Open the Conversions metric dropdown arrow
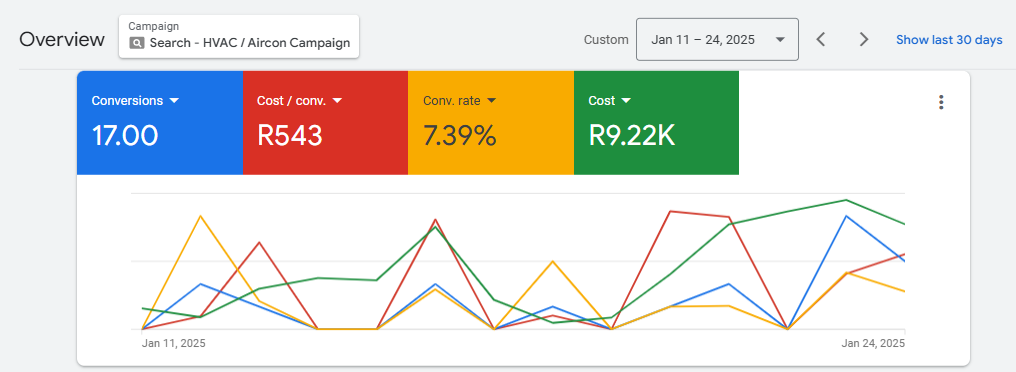 [174, 101]
